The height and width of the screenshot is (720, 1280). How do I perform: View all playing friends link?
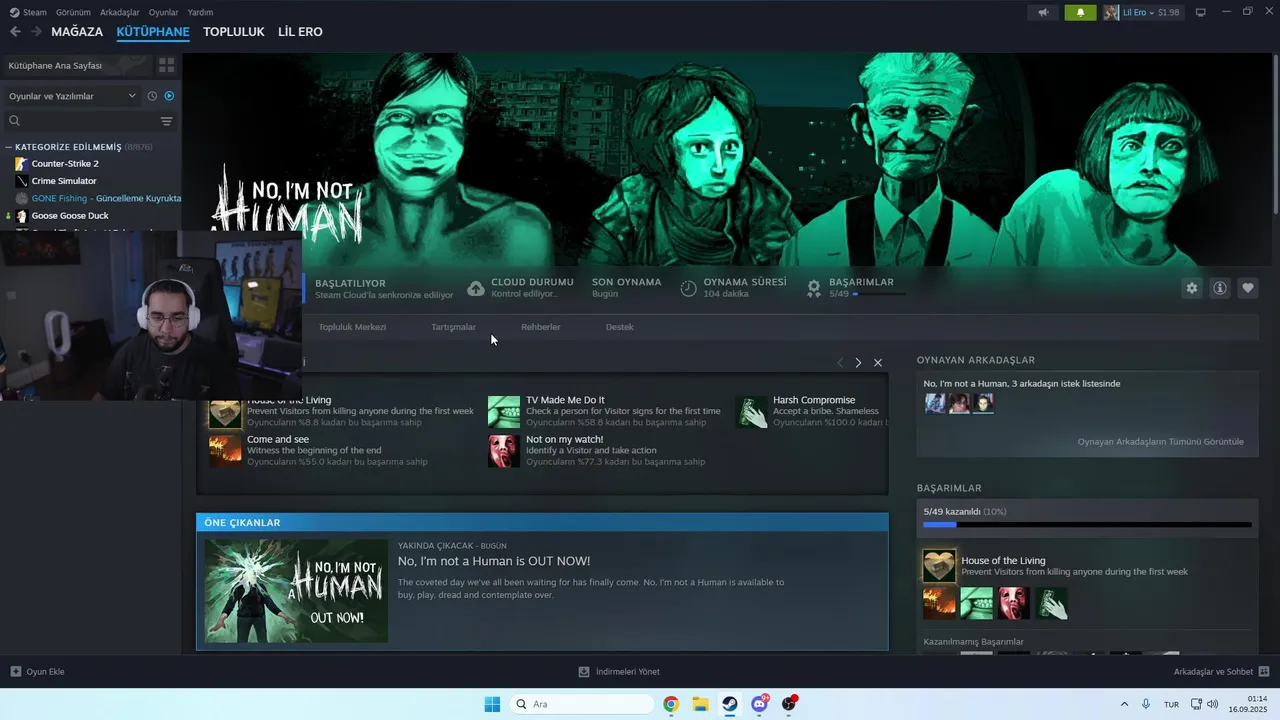coord(1160,441)
